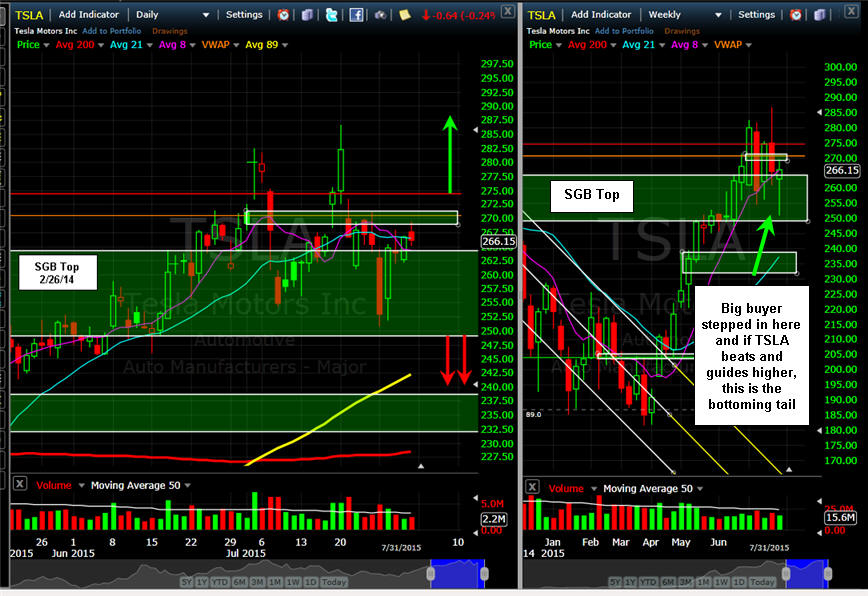Open Moving Average 50 dropdown under Weekly chart
868x596 pixels.
pyautogui.click(x=700, y=489)
